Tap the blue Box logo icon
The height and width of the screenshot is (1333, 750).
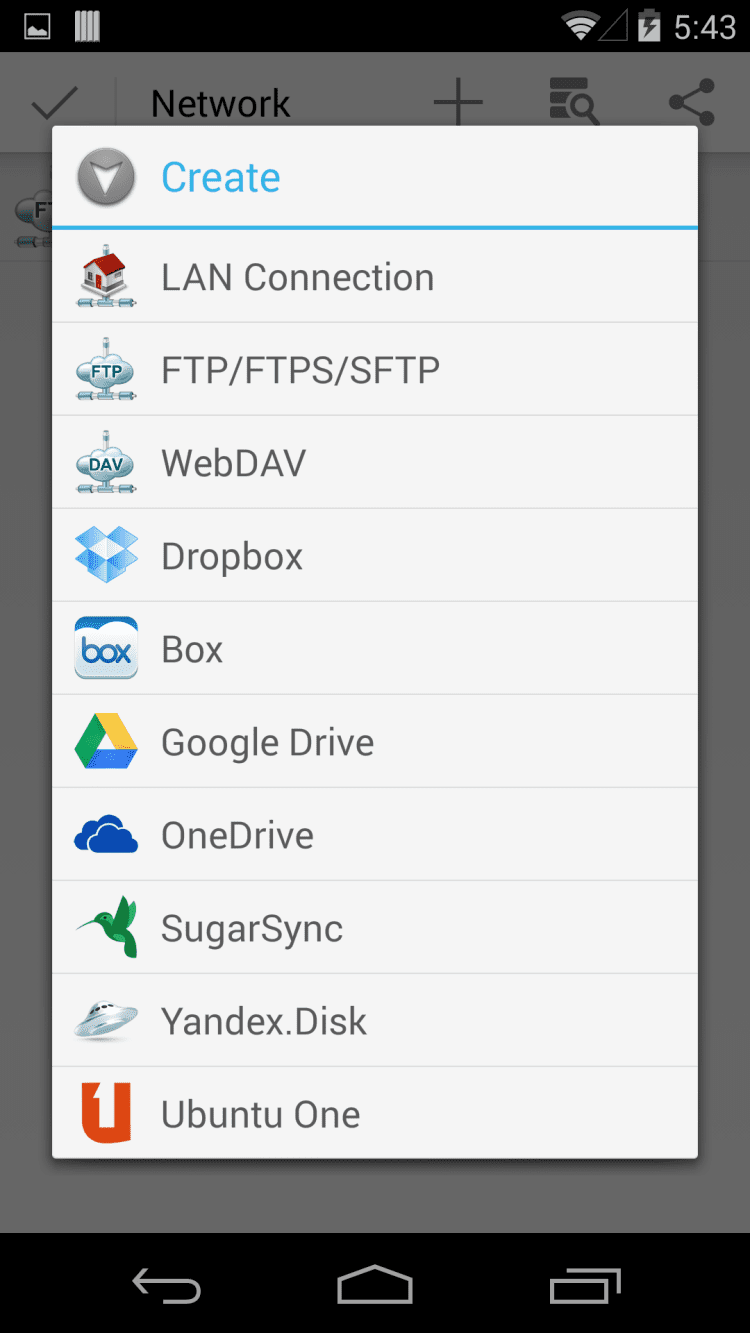(106, 649)
